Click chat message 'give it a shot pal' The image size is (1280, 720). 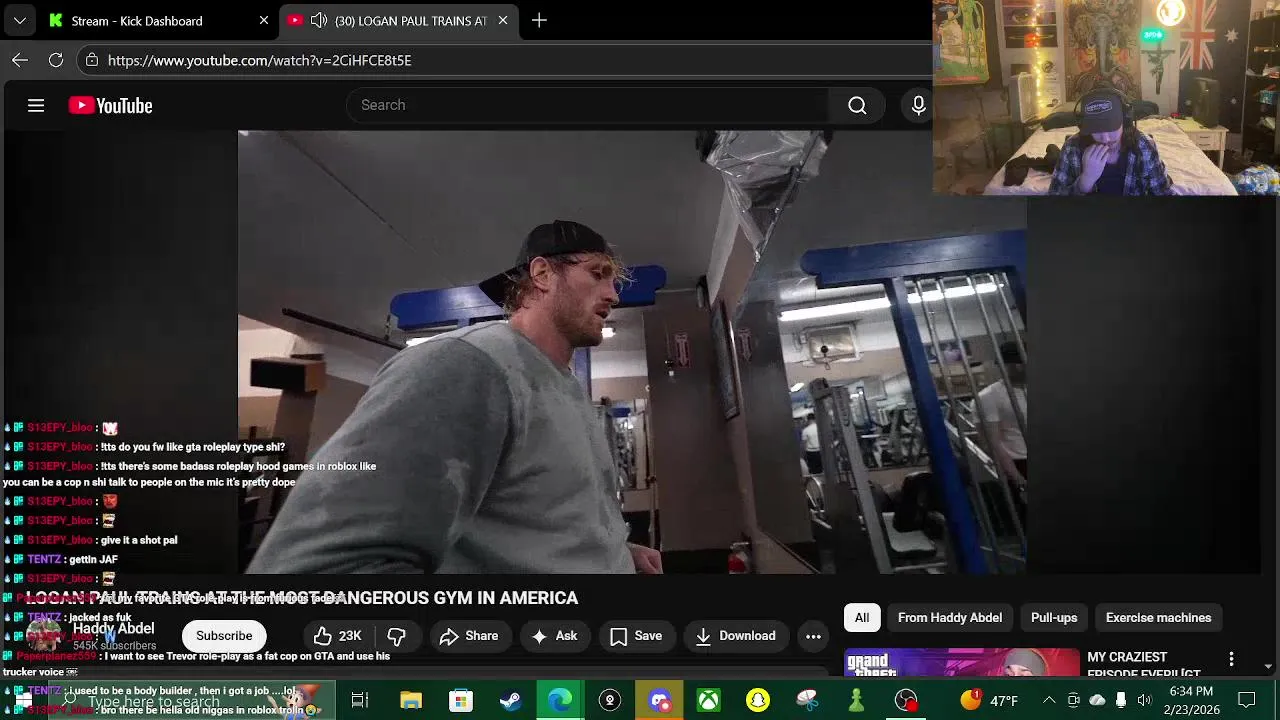pos(139,540)
